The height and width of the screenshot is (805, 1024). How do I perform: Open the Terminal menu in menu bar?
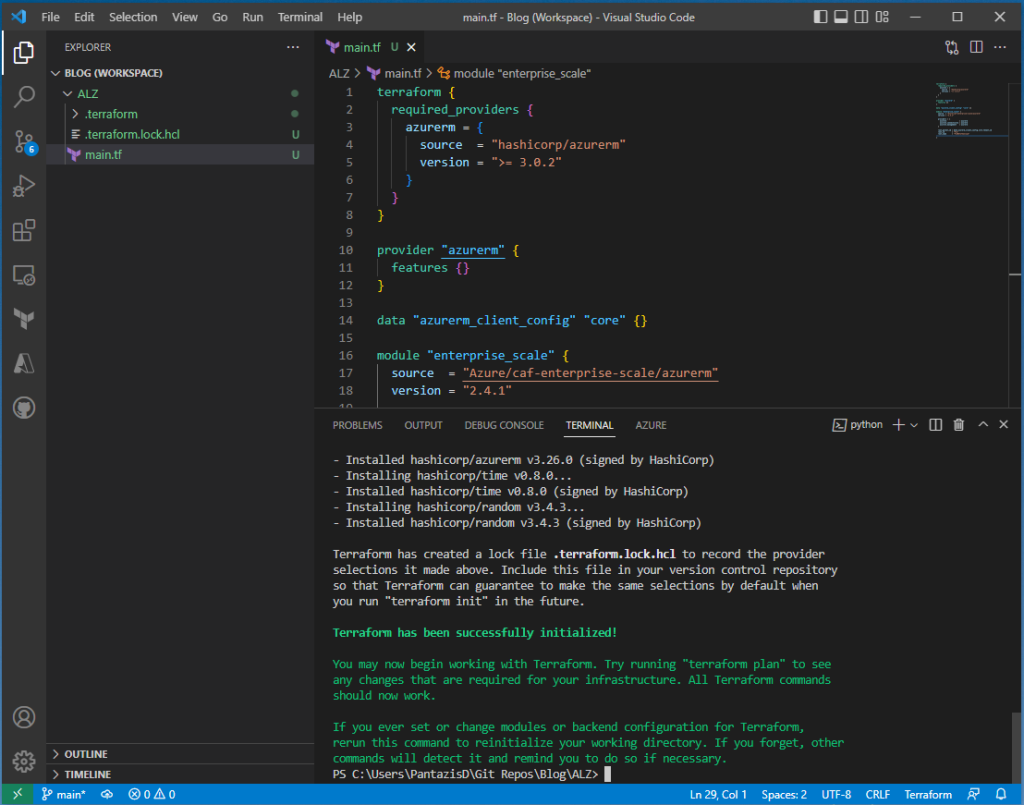coord(300,17)
